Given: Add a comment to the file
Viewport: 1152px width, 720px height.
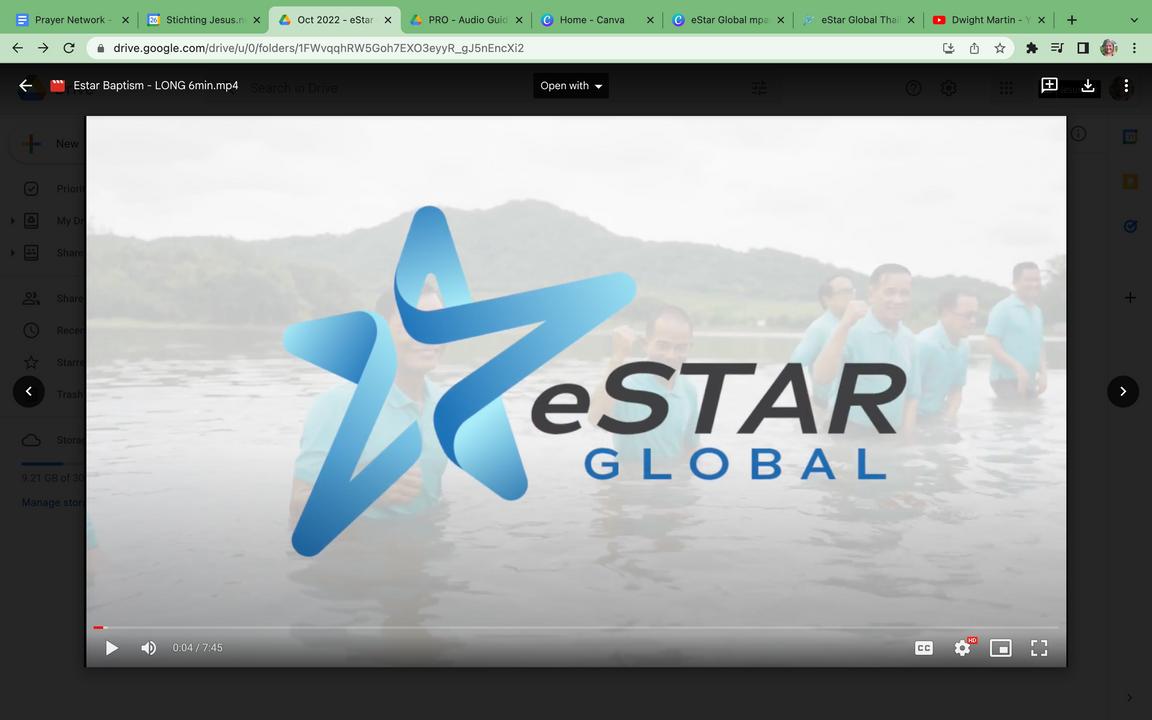Looking at the screenshot, I should [x=1049, y=86].
